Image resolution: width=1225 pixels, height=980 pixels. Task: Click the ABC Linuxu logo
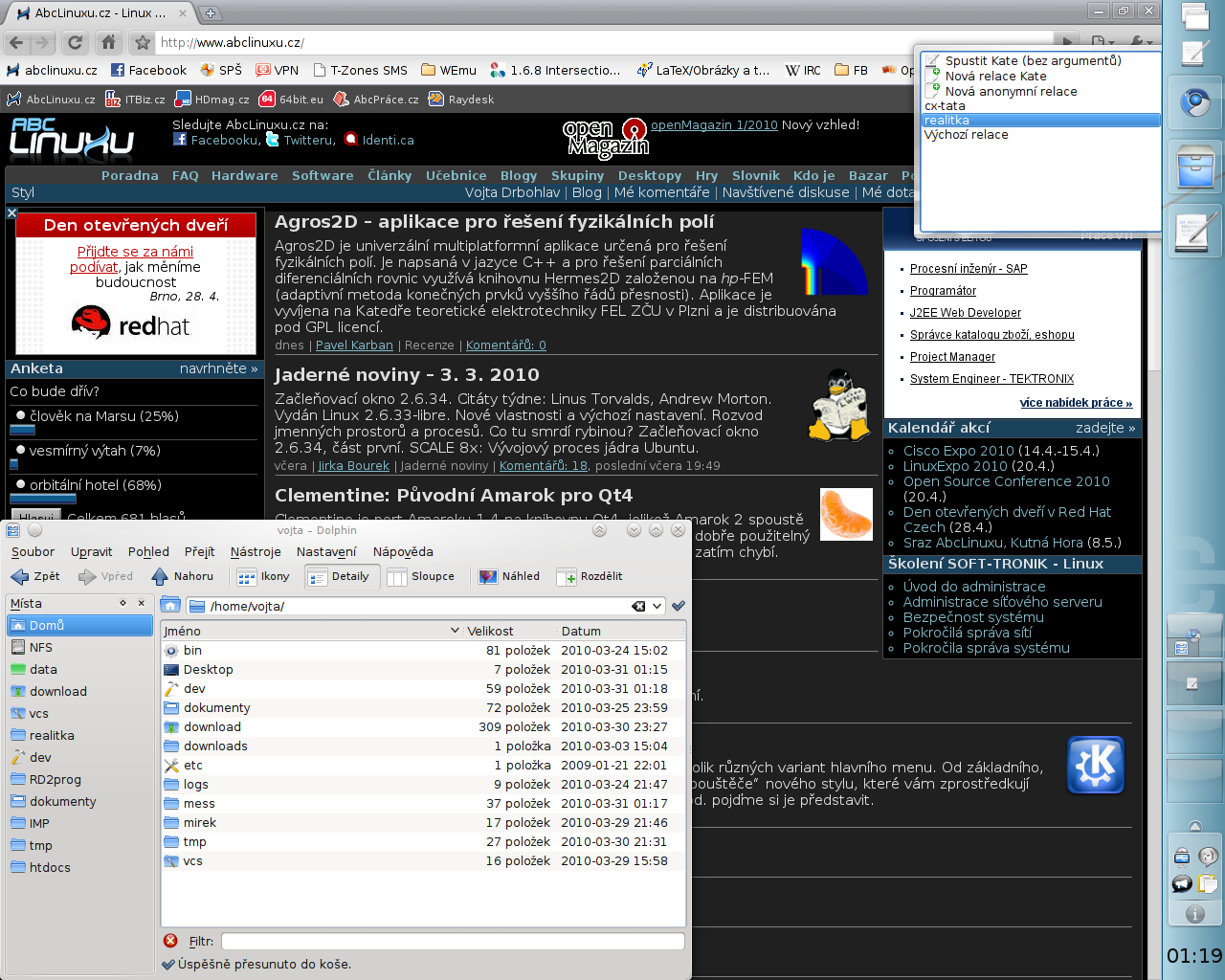click(72, 139)
